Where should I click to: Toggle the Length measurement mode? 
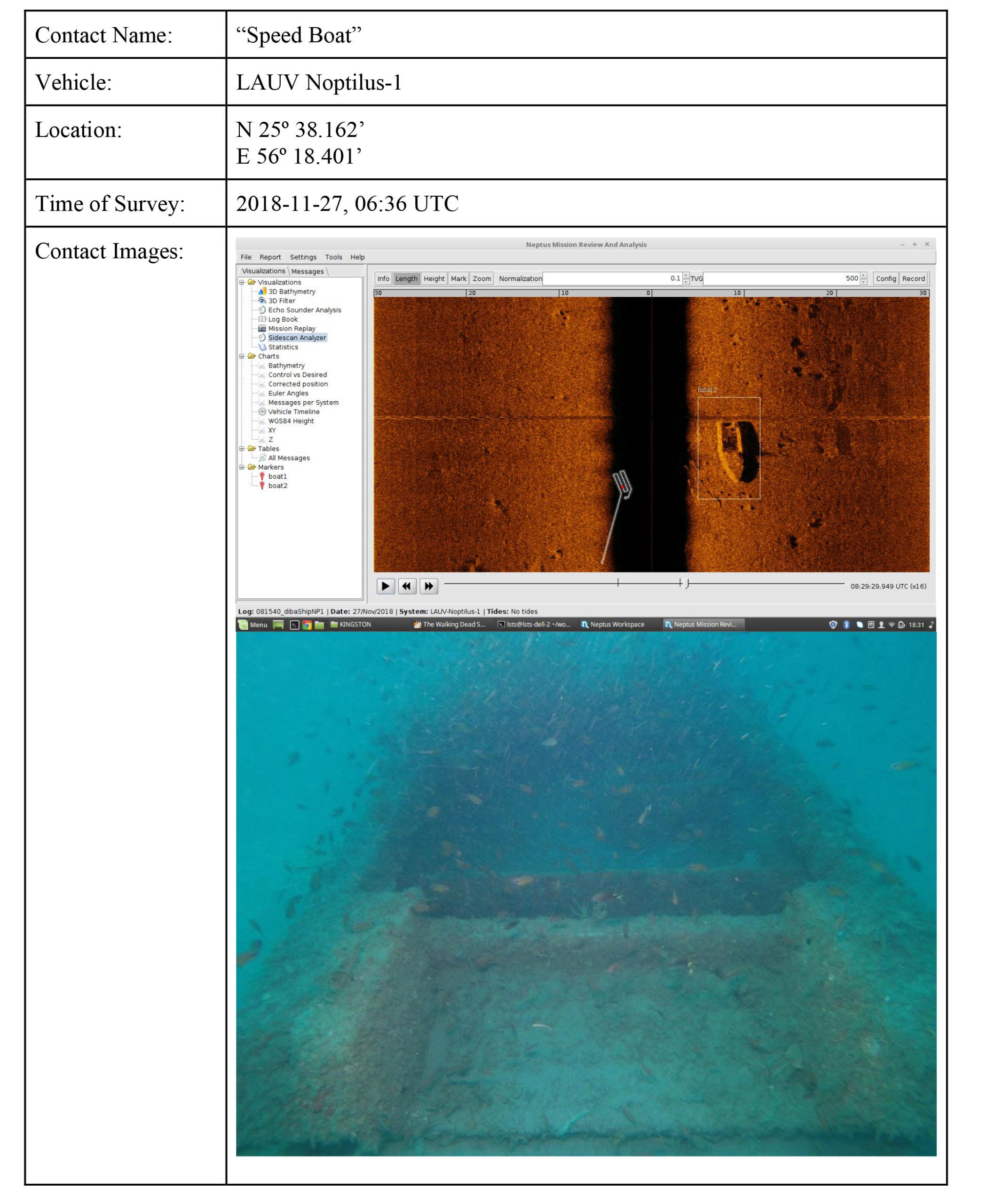(406, 278)
